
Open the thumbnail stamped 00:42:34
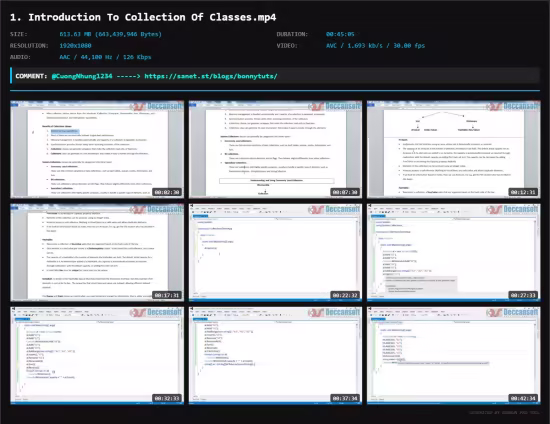(x=454, y=356)
